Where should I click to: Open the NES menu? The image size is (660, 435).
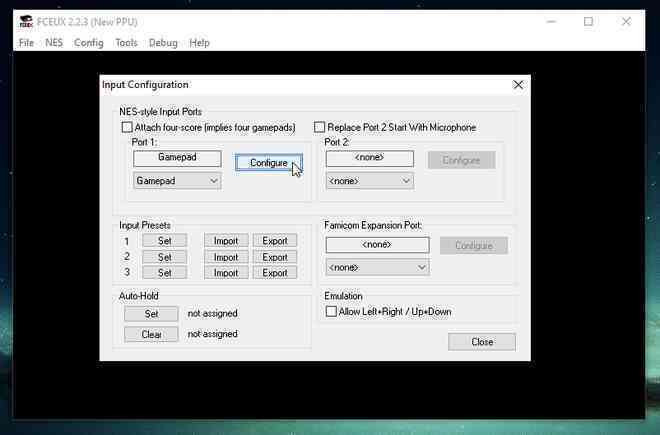pos(54,43)
